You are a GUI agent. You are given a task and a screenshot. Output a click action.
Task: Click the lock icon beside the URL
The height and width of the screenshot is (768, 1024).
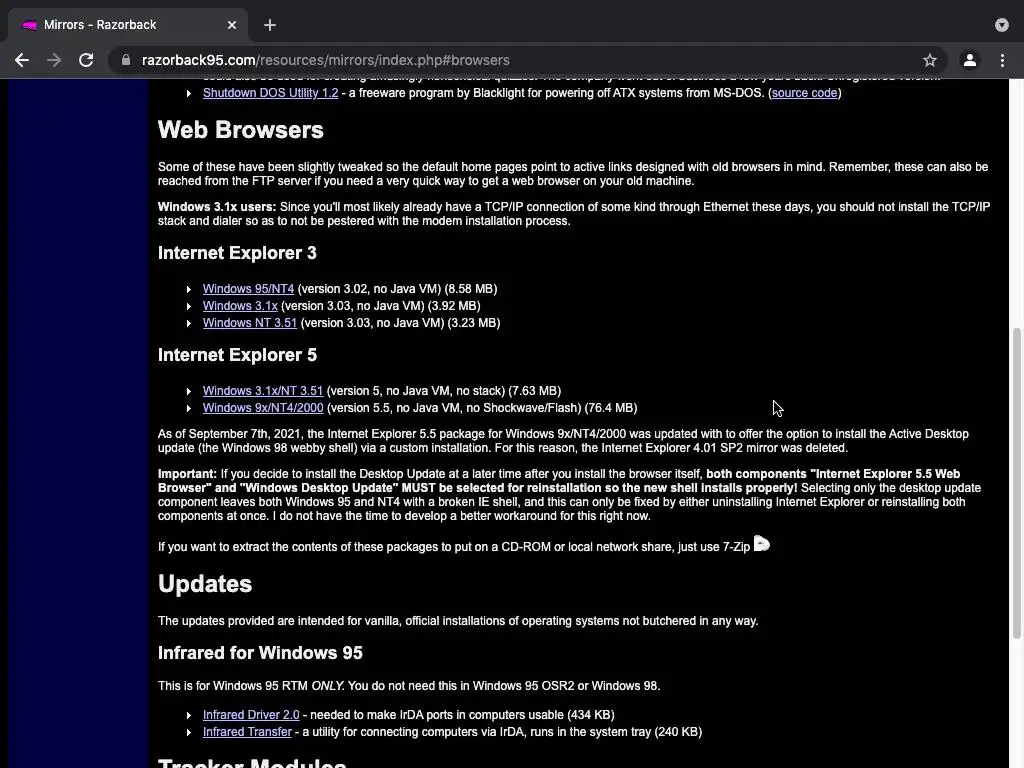[x=126, y=60]
